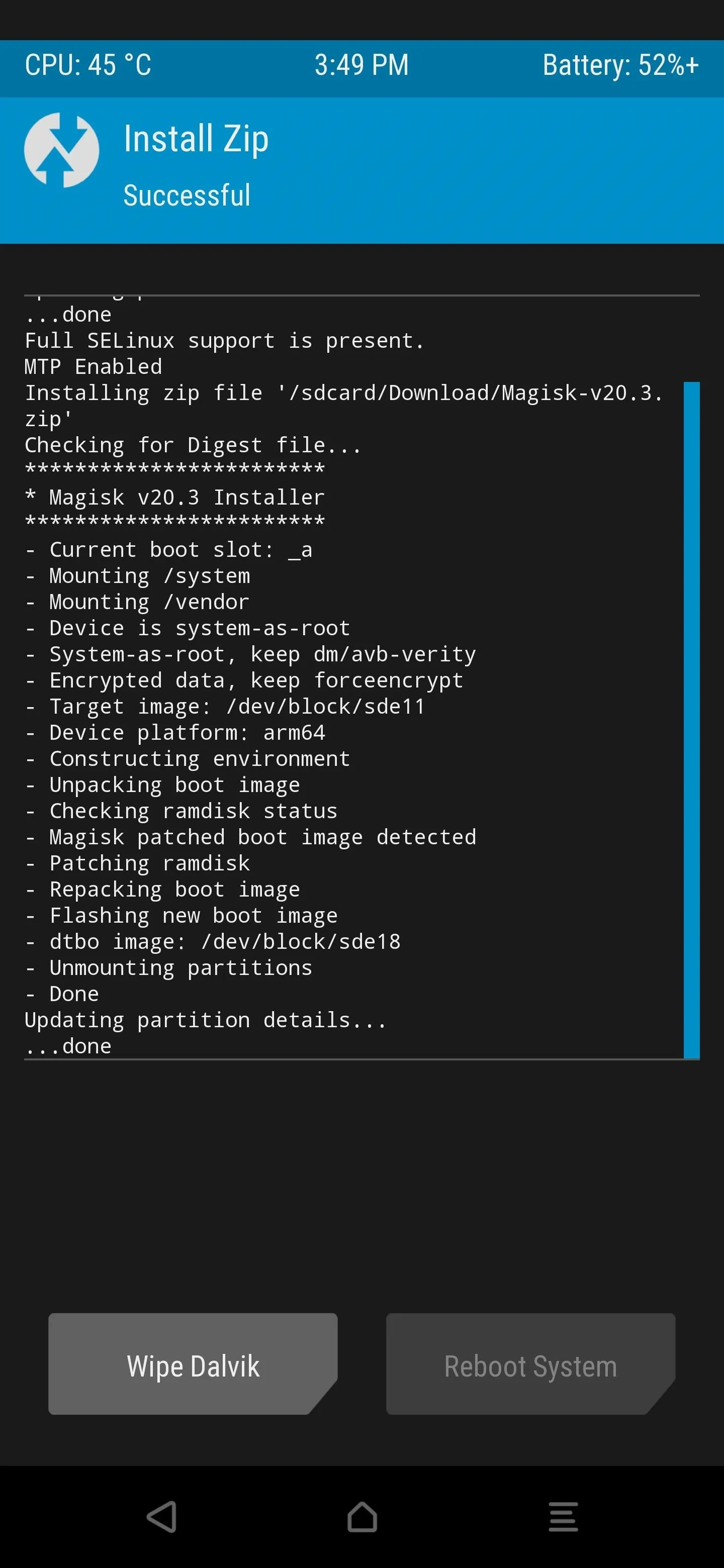Tap the back navigation triangle icon
The image size is (724, 1568).
(161, 1516)
